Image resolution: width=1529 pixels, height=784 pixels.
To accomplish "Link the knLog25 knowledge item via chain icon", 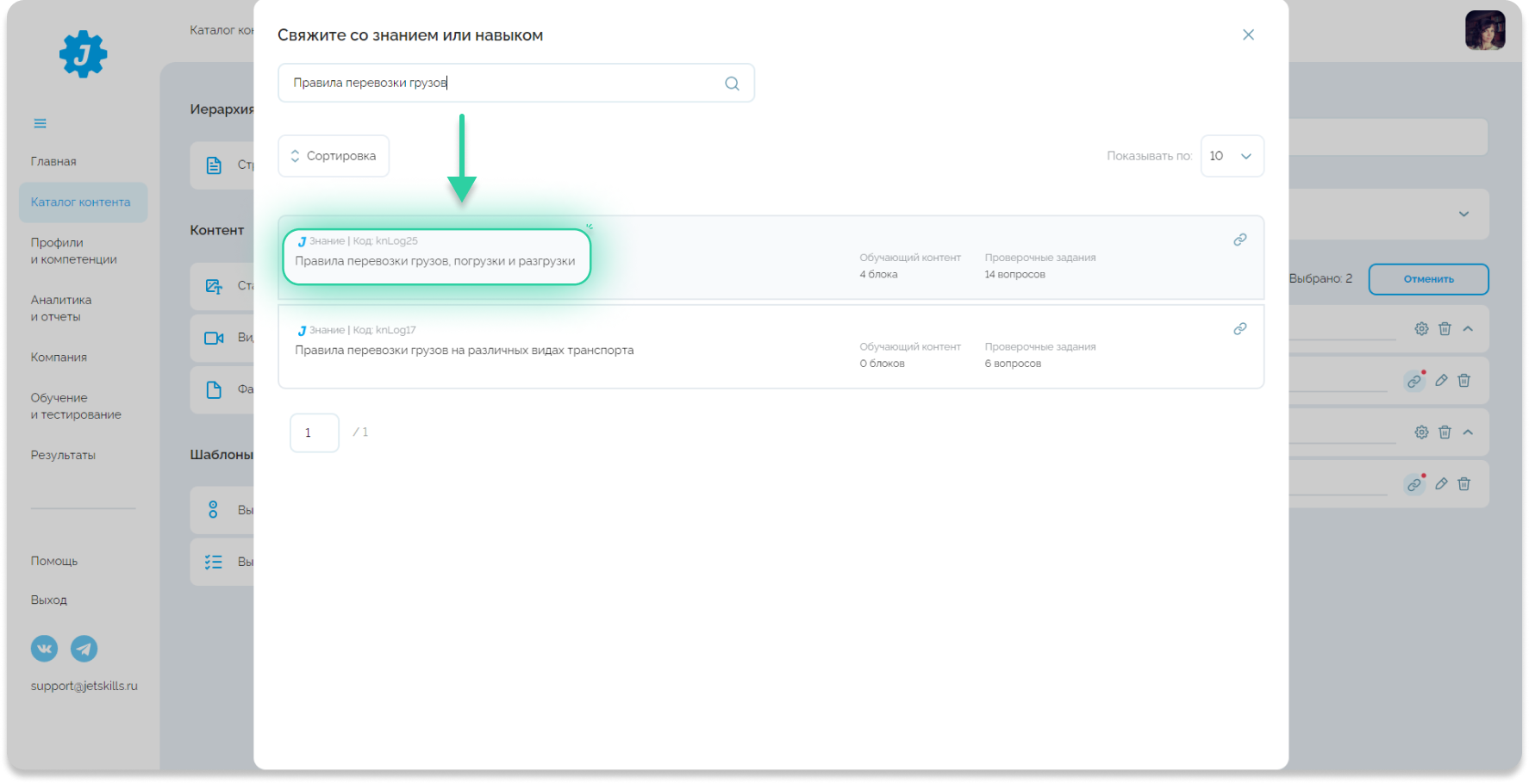I will [1239, 240].
